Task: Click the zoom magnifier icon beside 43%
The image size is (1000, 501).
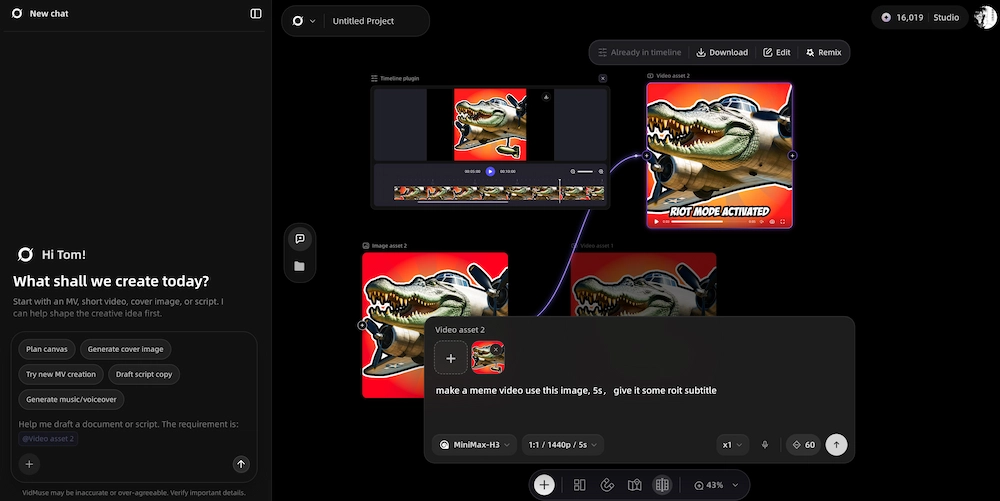Action: coord(699,486)
